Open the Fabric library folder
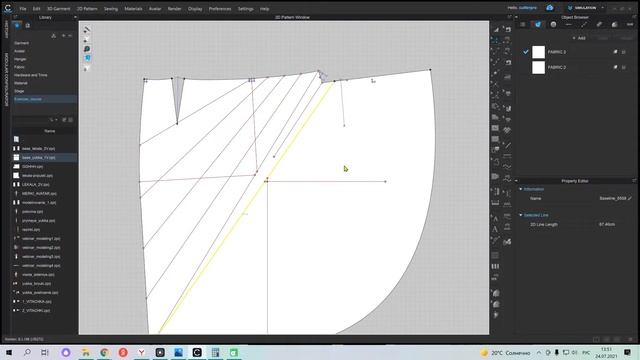Image resolution: width=640 pixels, height=360 pixels. (x=19, y=67)
